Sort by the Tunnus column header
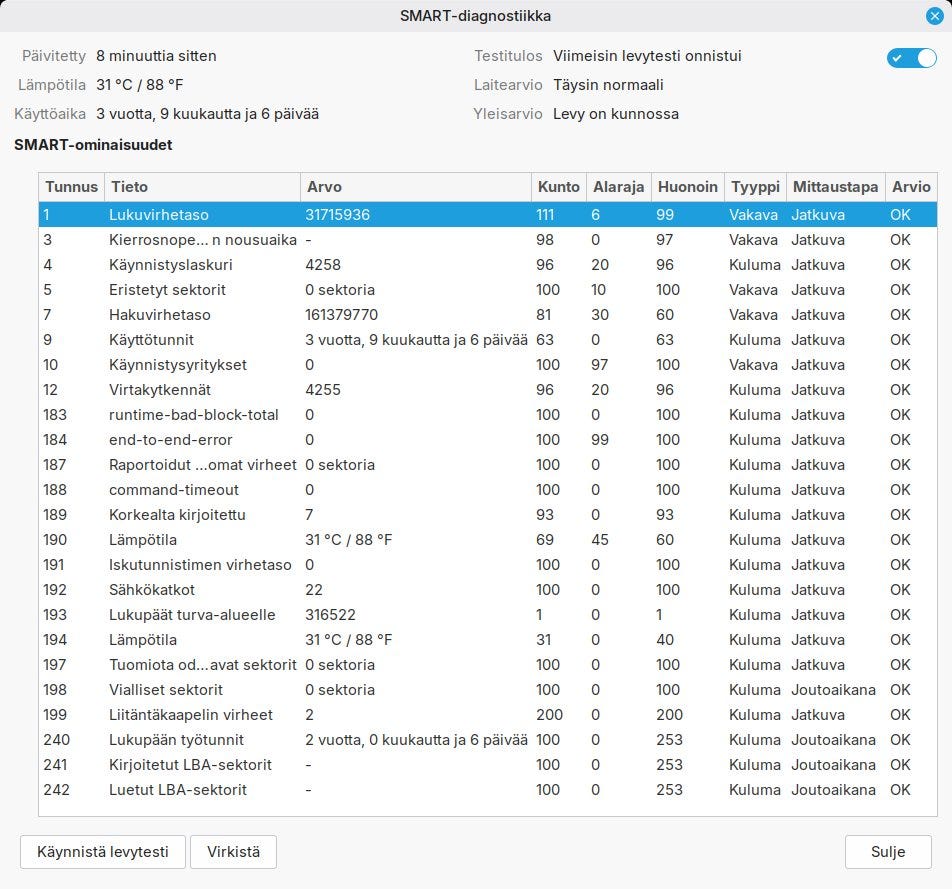Viewport: 952px width, 889px height. point(71,187)
